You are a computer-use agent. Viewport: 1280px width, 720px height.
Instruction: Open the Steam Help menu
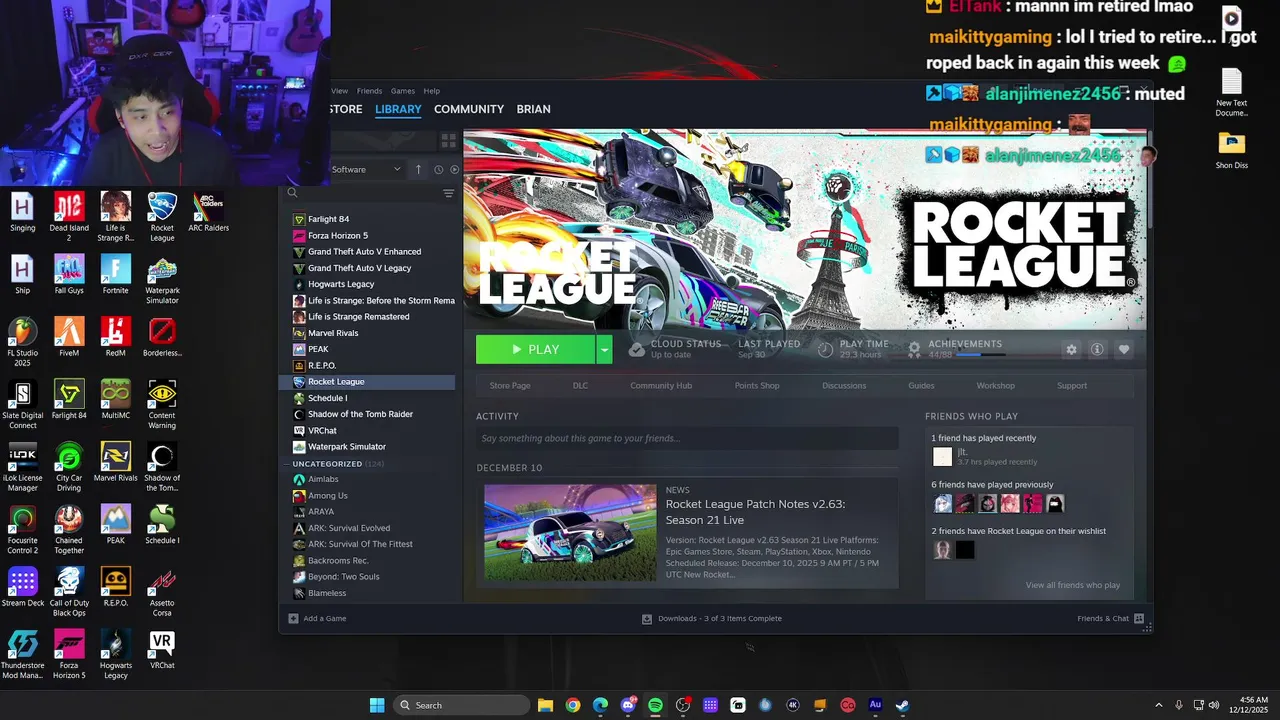[431, 91]
